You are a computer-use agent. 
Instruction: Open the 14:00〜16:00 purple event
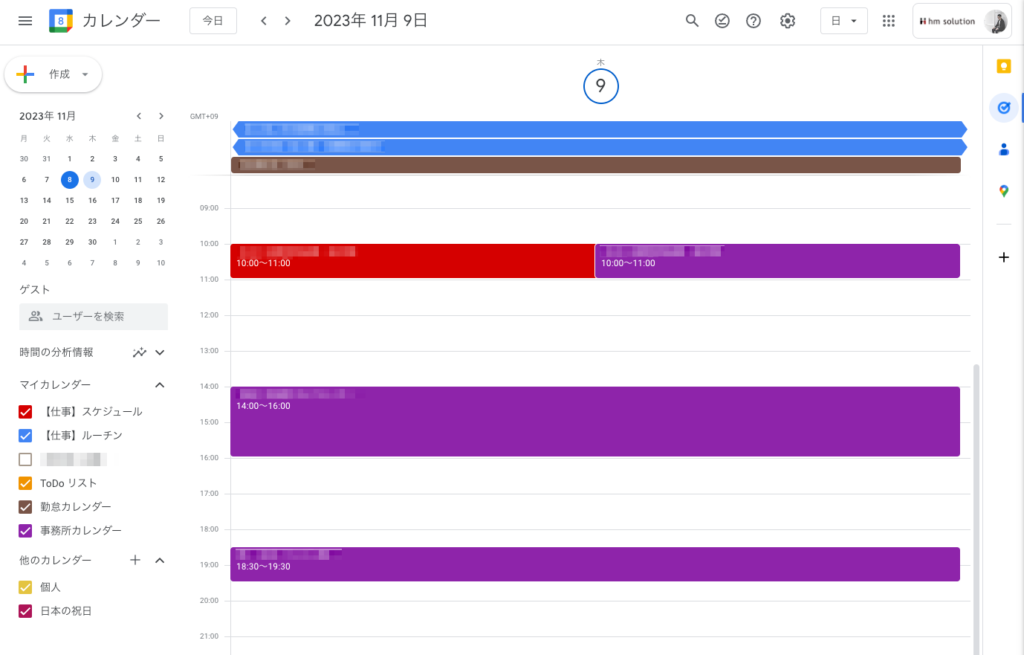point(595,421)
